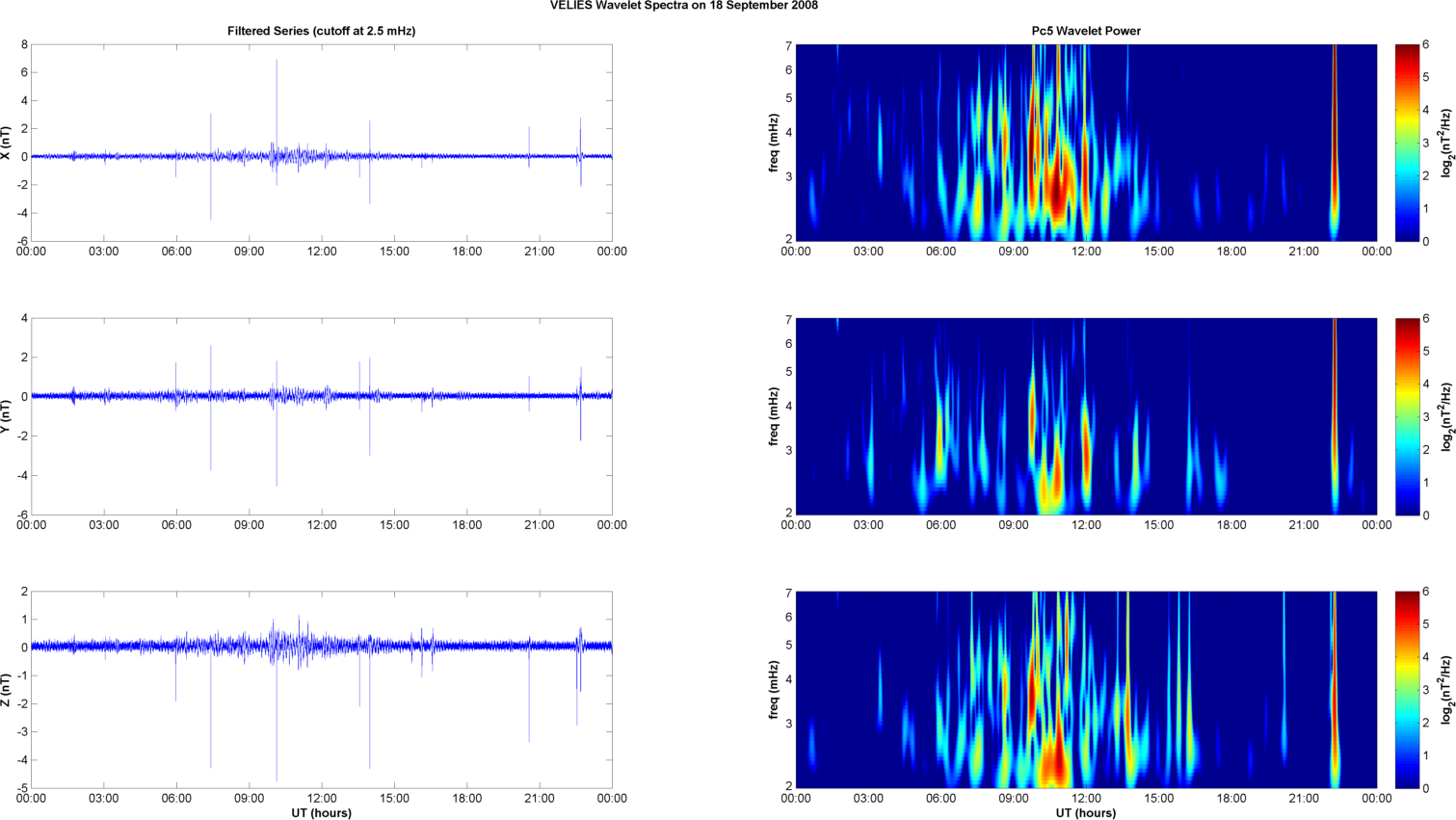The width and height of the screenshot is (1456, 820).
Task: Click the "X (nT)" axis label
Action: [7, 143]
